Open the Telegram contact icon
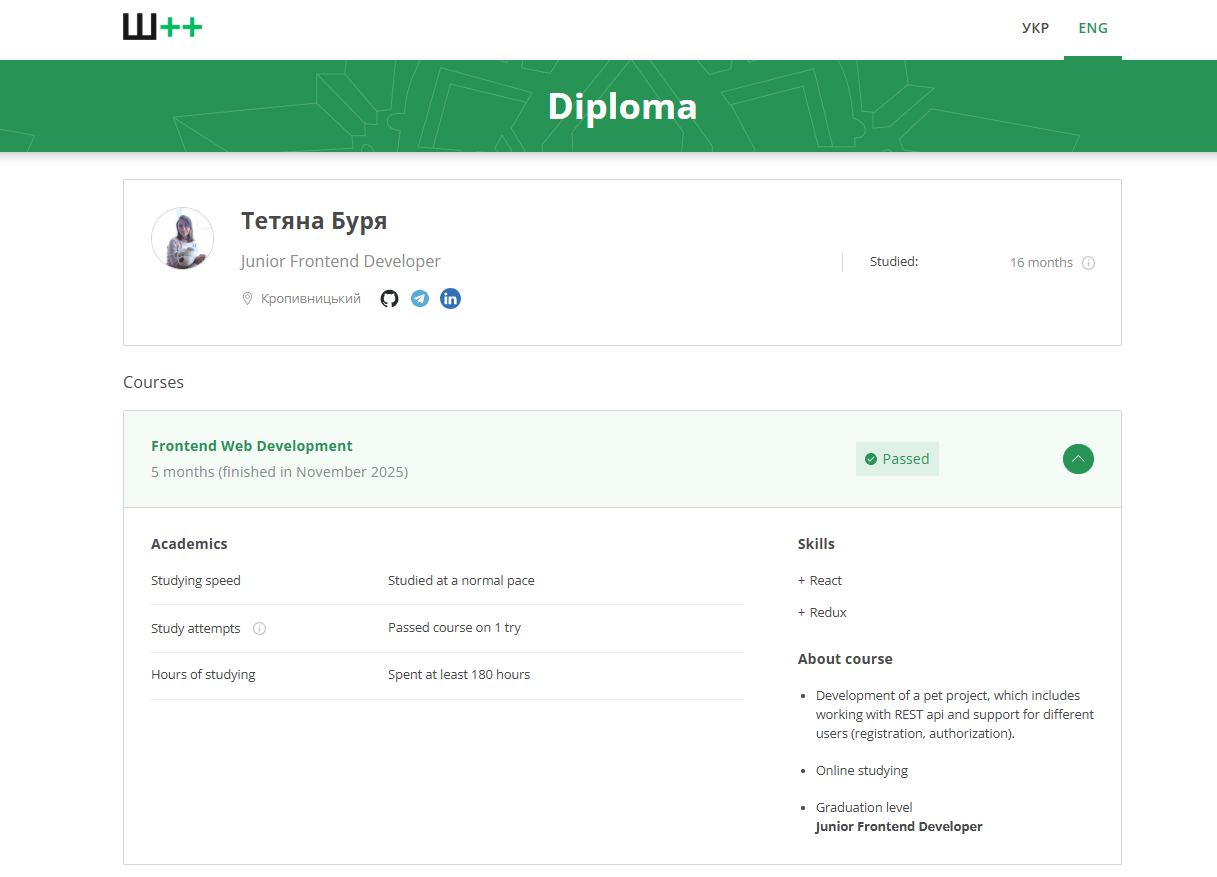This screenshot has height=877, width=1217. (x=420, y=299)
